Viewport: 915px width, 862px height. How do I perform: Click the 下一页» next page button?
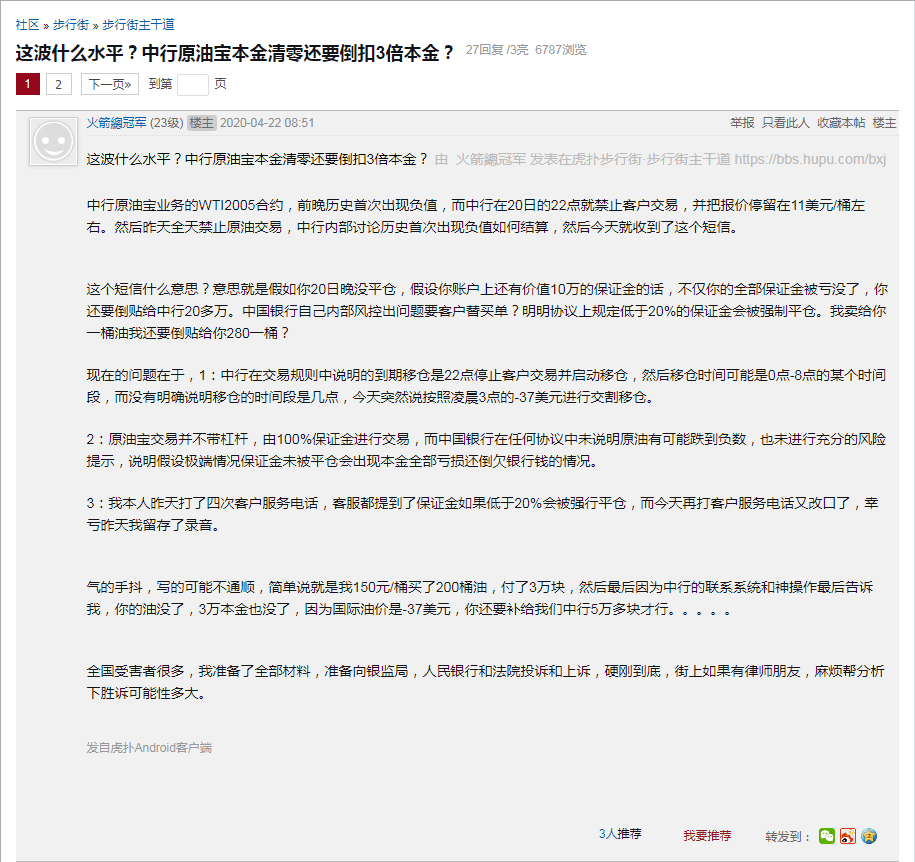(x=110, y=84)
